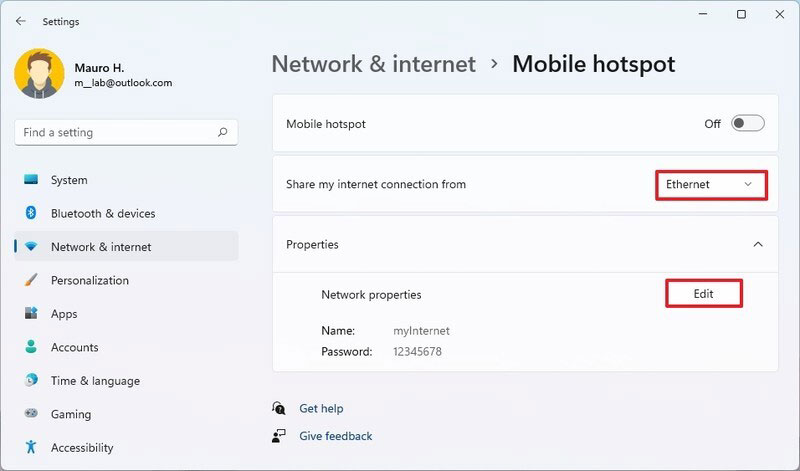800x471 pixels.
Task: Click the back arrow icon in Settings
Action: tap(20, 21)
